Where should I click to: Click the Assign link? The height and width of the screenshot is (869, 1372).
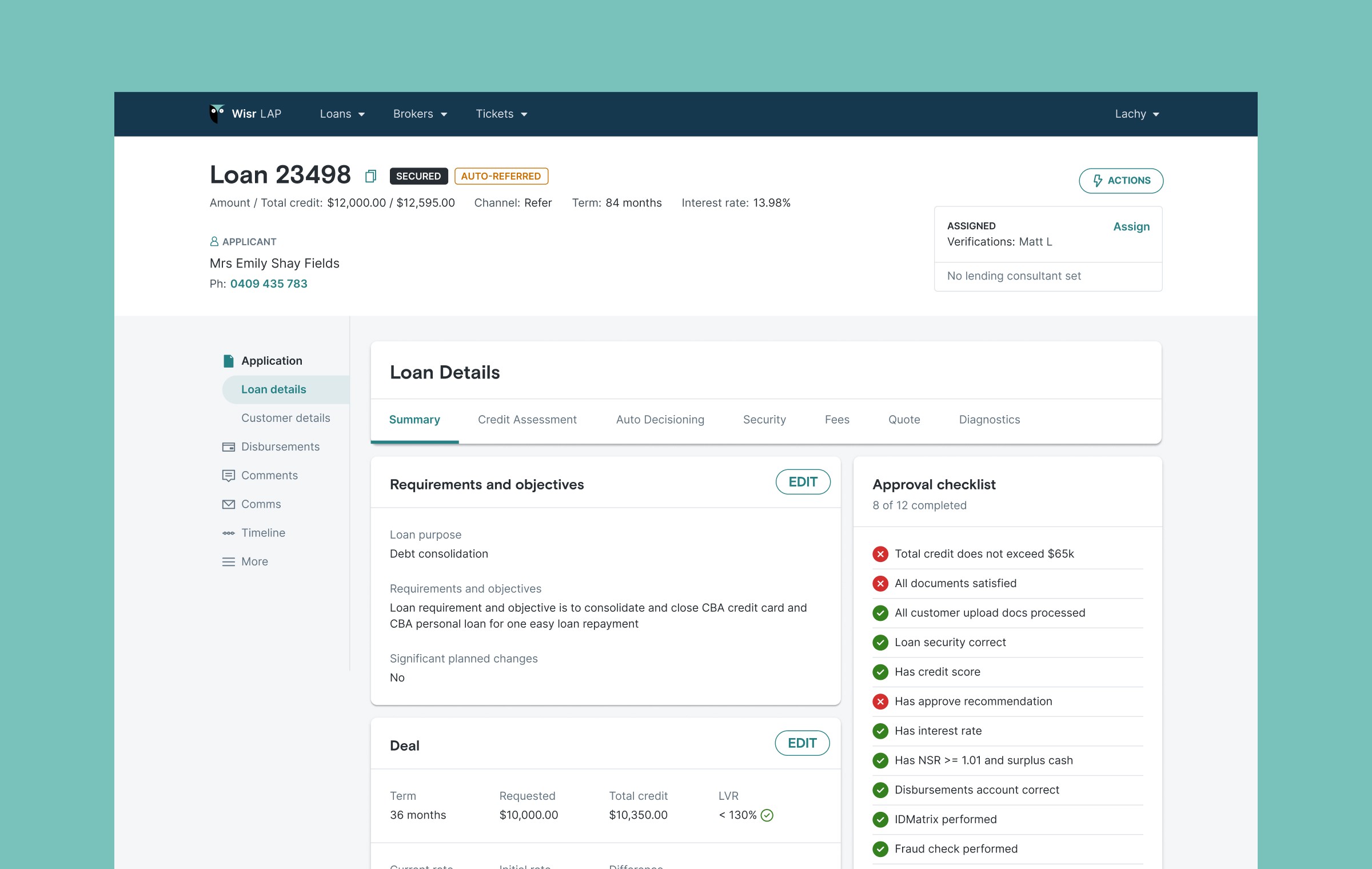(x=1131, y=226)
